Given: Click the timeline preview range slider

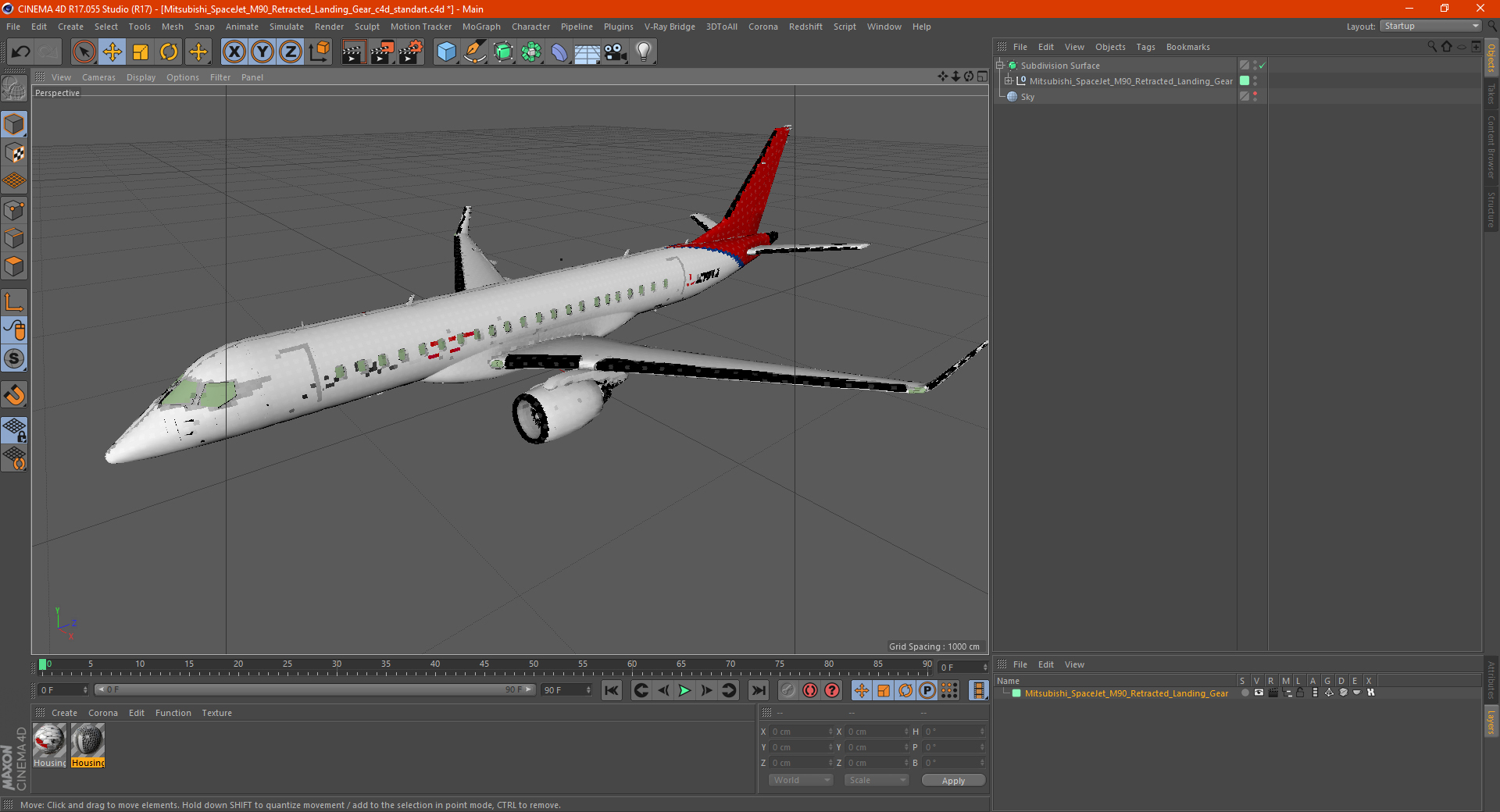Looking at the screenshot, I should [x=314, y=689].
